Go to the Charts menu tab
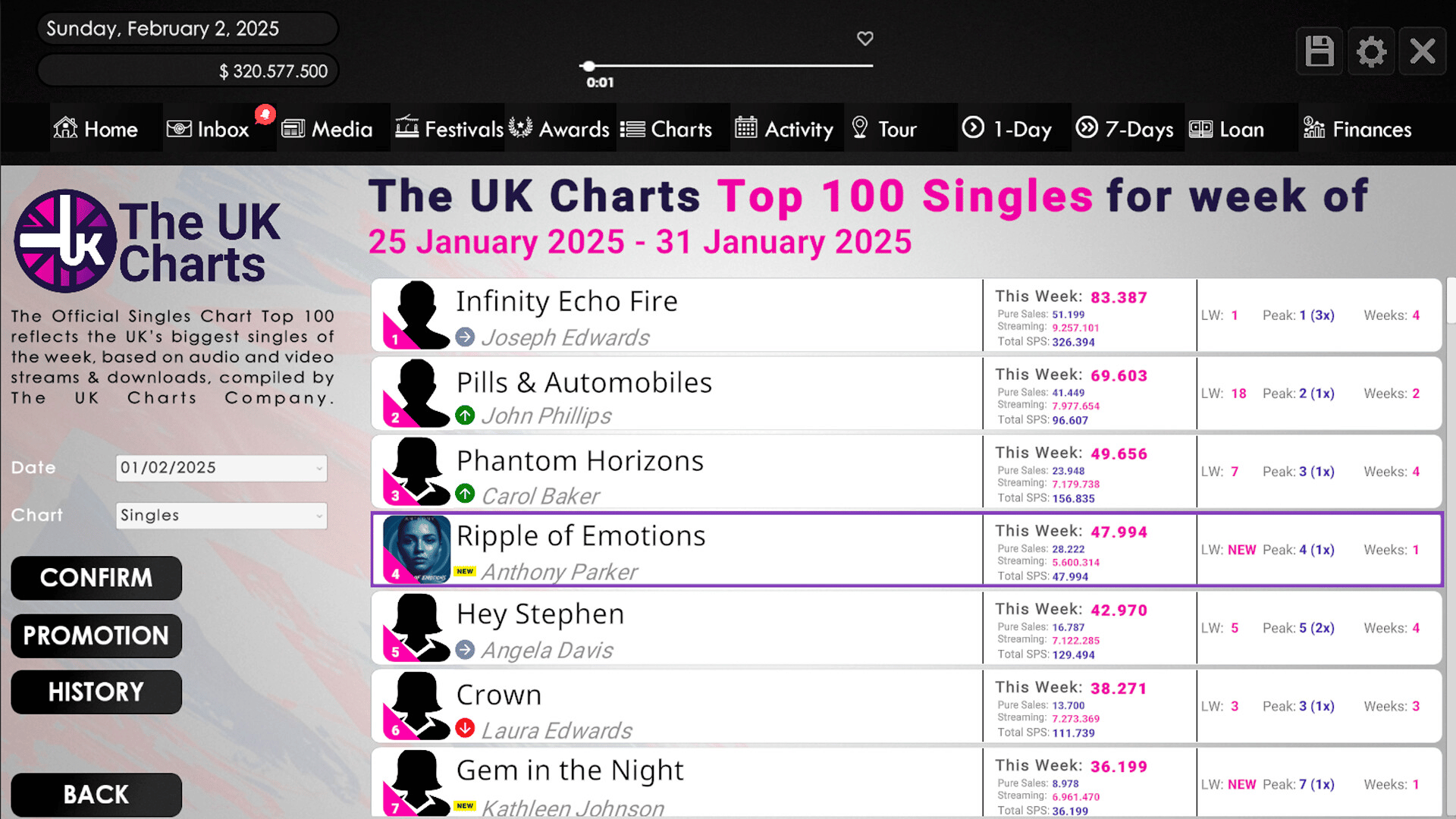 tap(667, 129)
